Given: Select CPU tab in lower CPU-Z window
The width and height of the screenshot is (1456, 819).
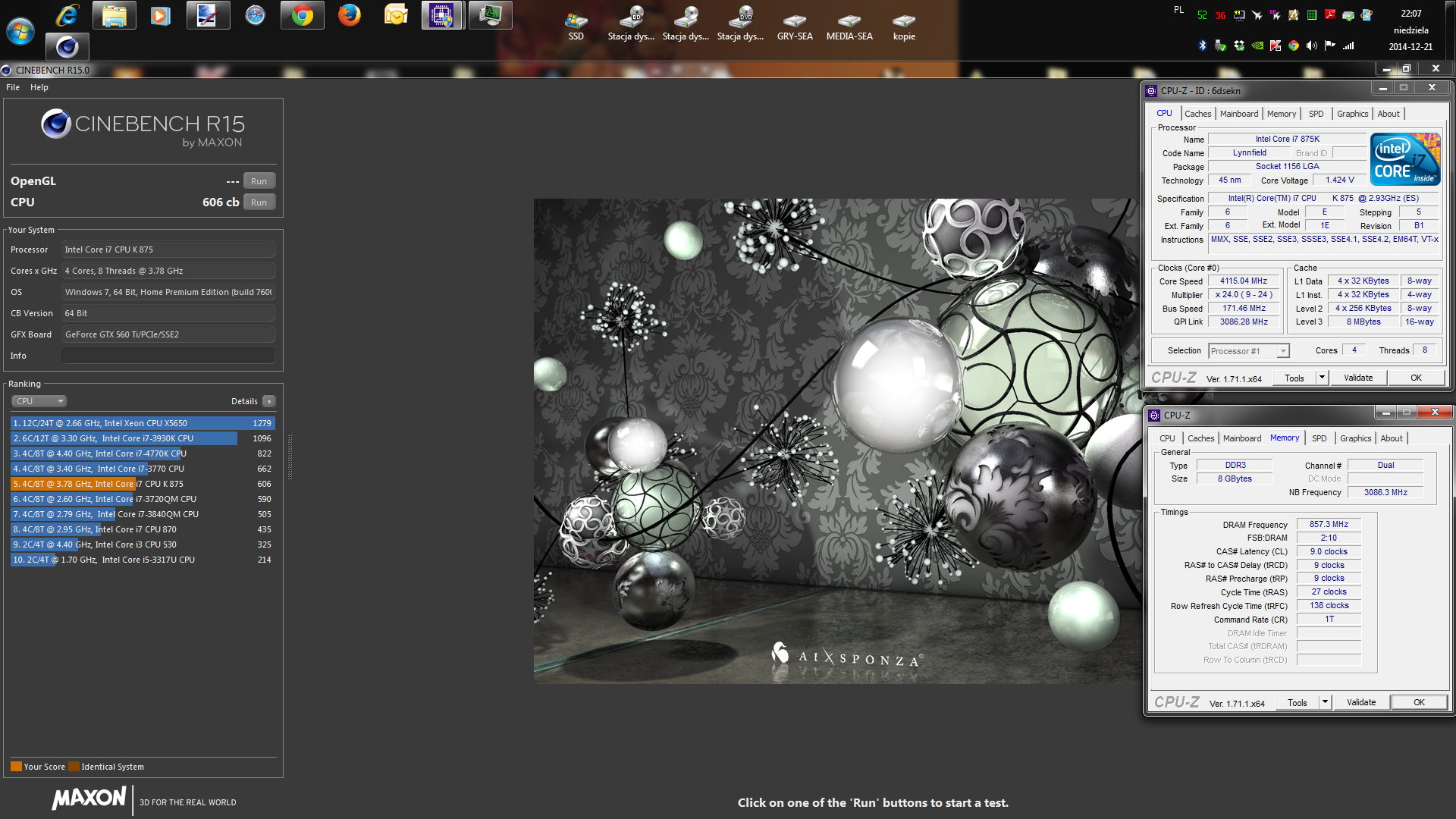Looking at the screenshot, I should coord(1167,438).
